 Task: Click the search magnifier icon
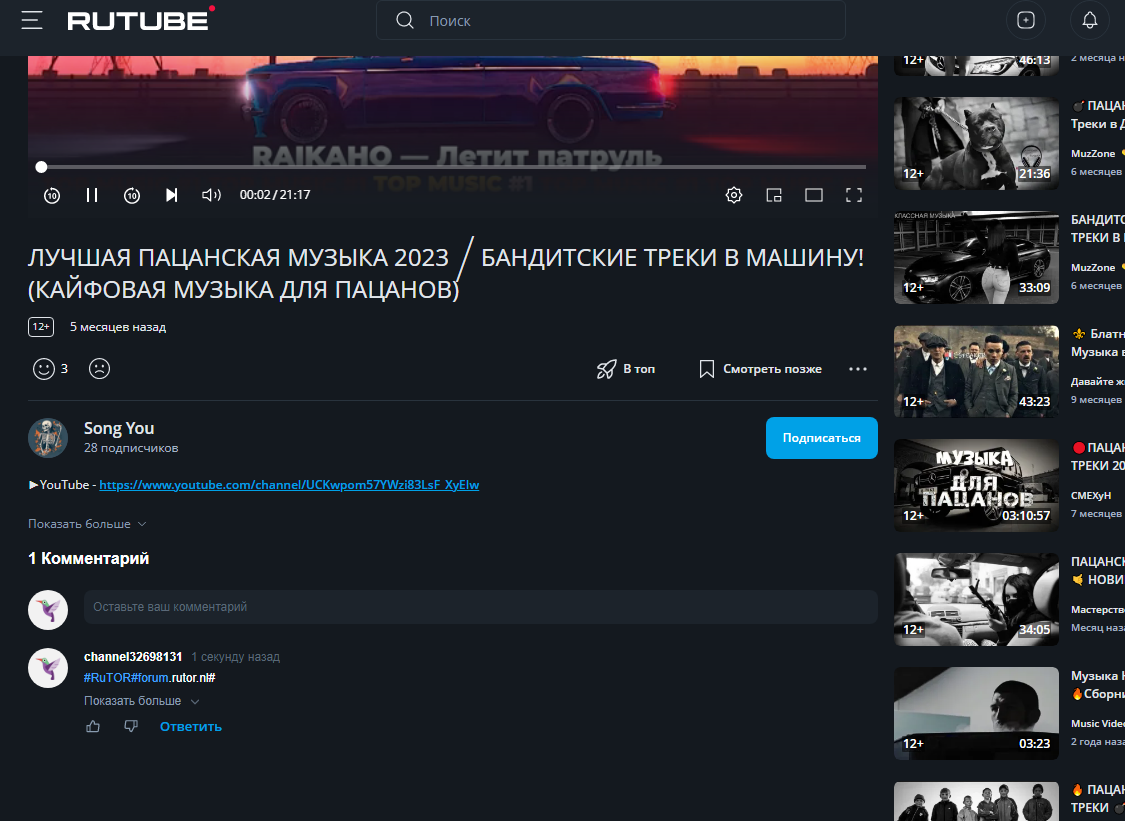(405, 20)
